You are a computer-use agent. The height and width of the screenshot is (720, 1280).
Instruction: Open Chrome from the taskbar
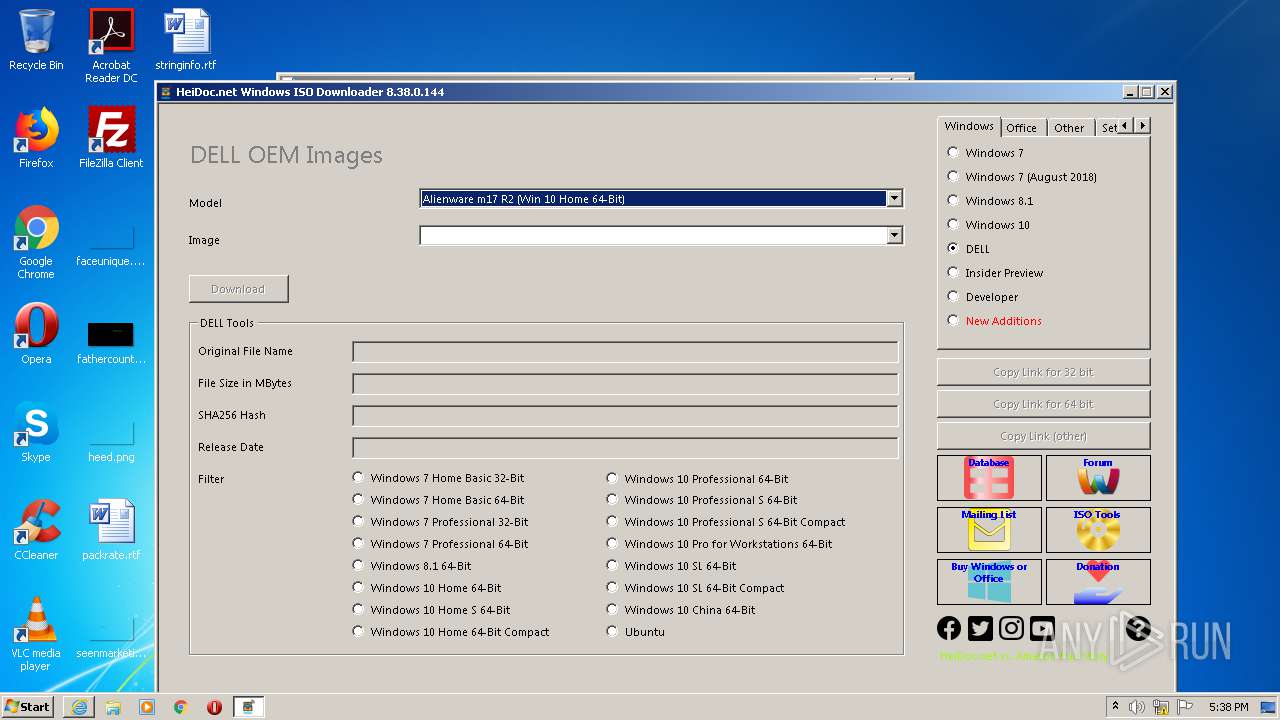pyautogui.click(x=181, y=707)
